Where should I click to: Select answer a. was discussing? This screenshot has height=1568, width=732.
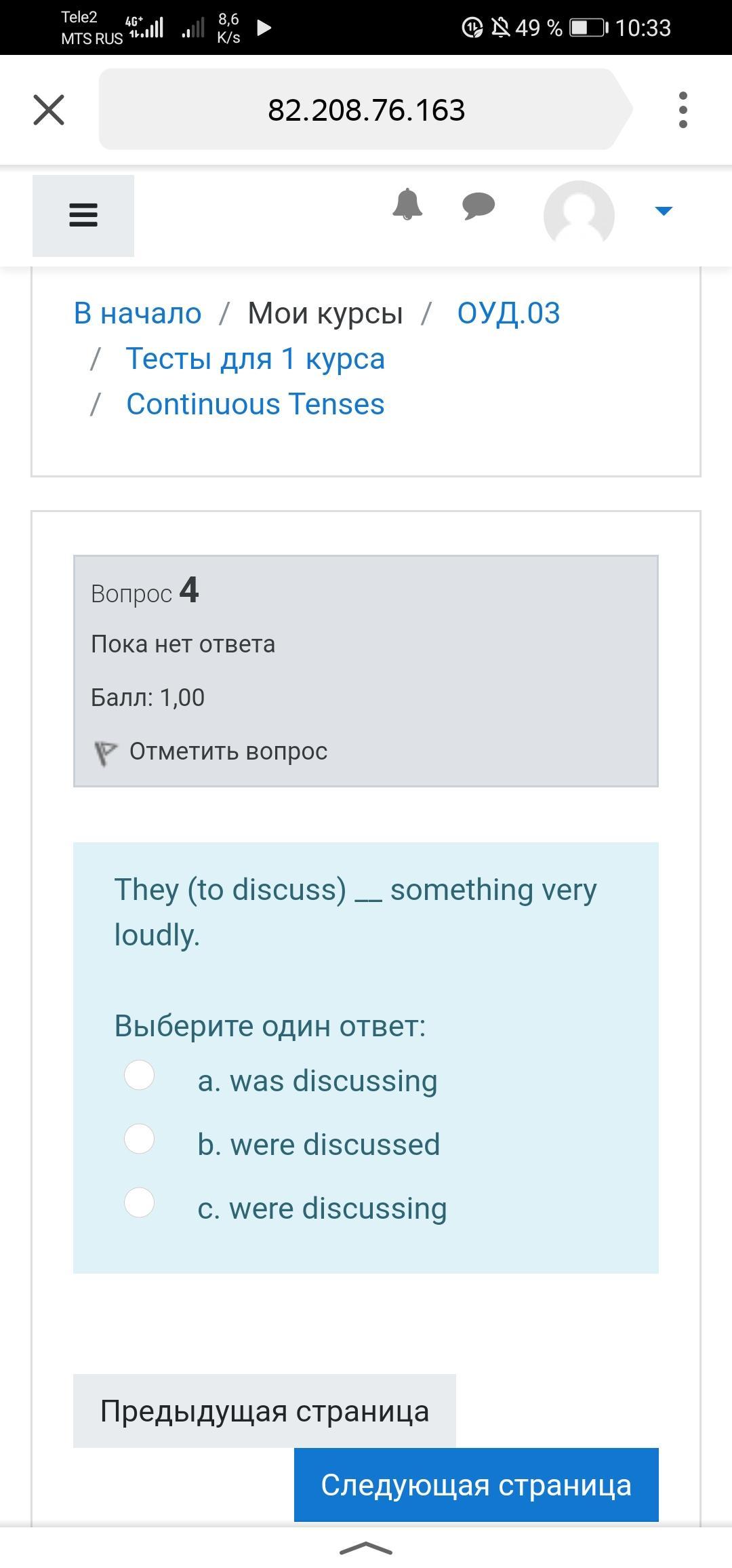(140, 1075)
